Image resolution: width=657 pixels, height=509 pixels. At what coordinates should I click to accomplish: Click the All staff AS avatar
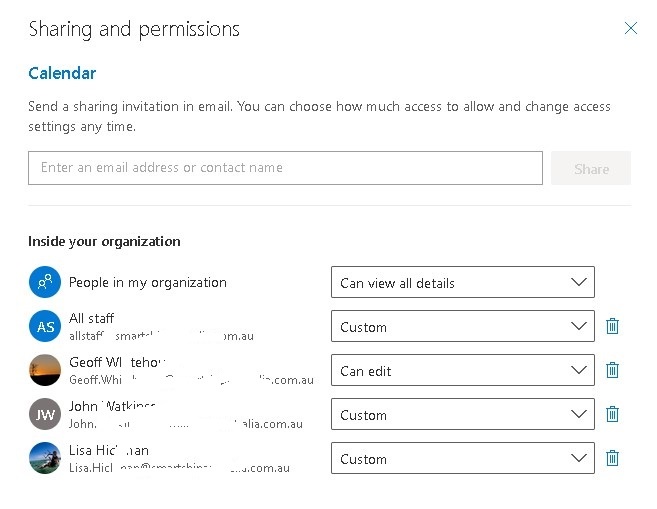(45, 326)
